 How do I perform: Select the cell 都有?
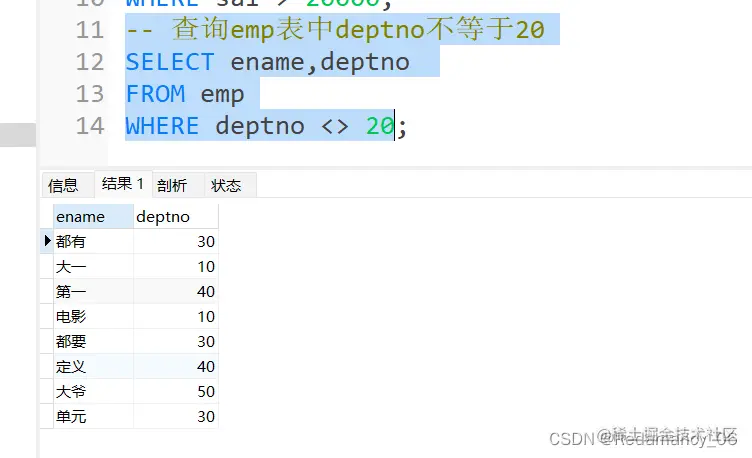coord(93,241)
